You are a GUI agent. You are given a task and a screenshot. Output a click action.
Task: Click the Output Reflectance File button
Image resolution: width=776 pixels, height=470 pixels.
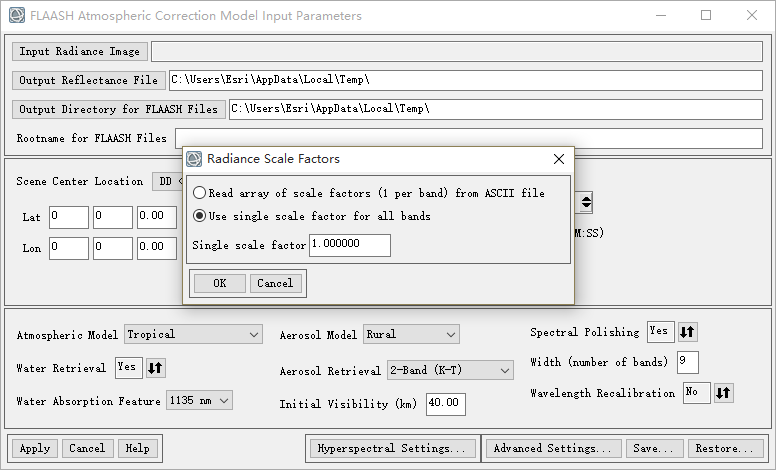[x=88, y=80]
